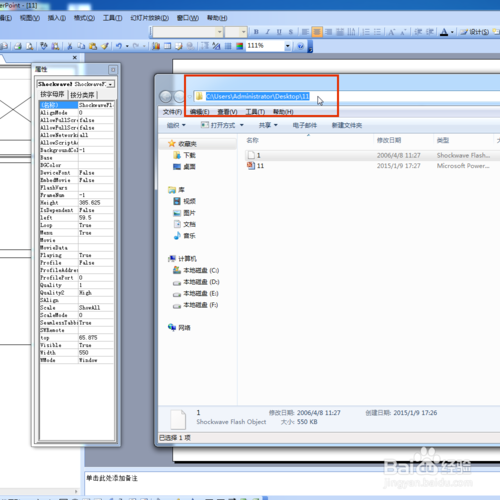Select 桌面 in Explorer navigation pane

tap(184, 167)
